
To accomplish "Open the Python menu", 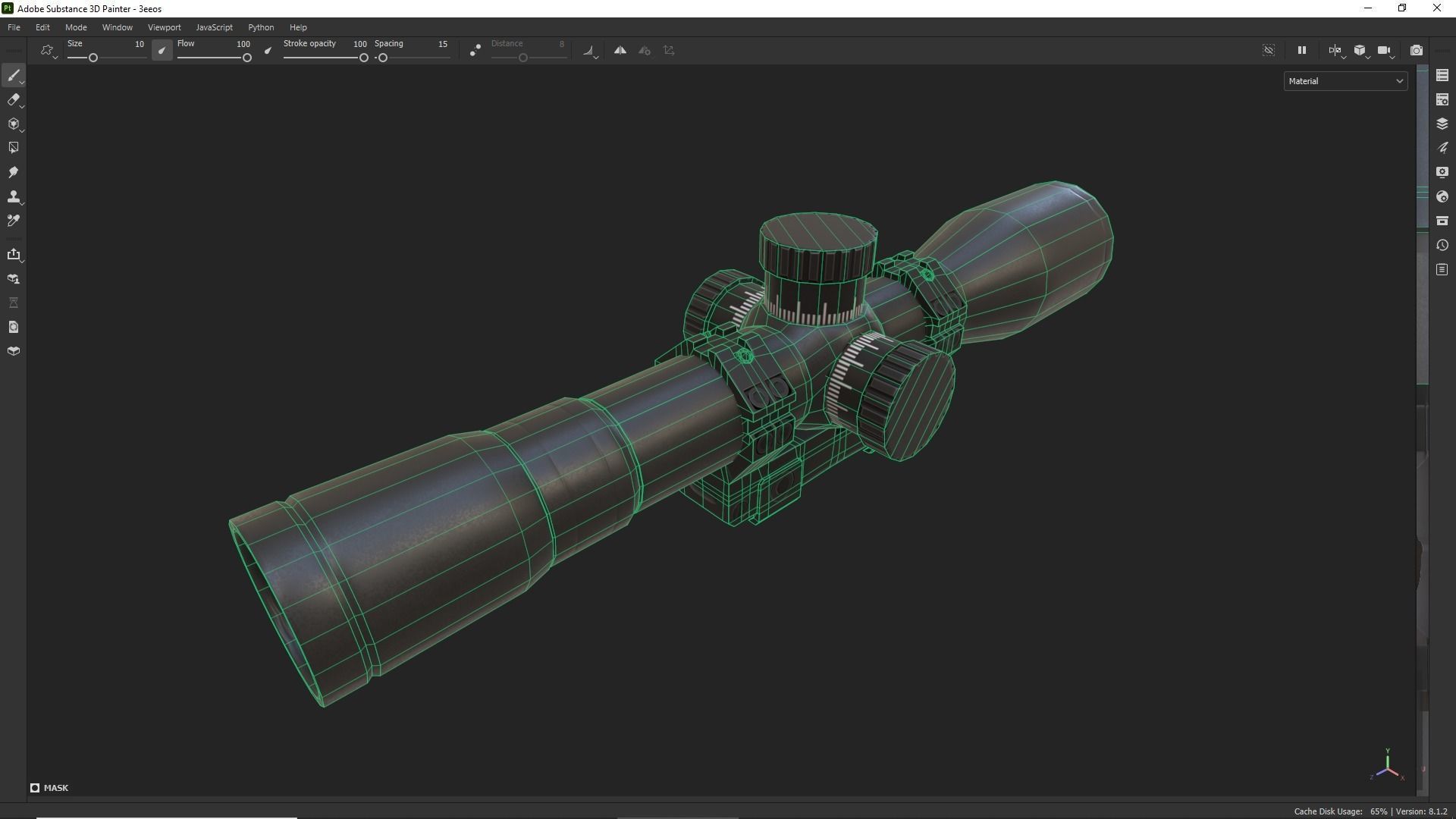I will [261, 27].
